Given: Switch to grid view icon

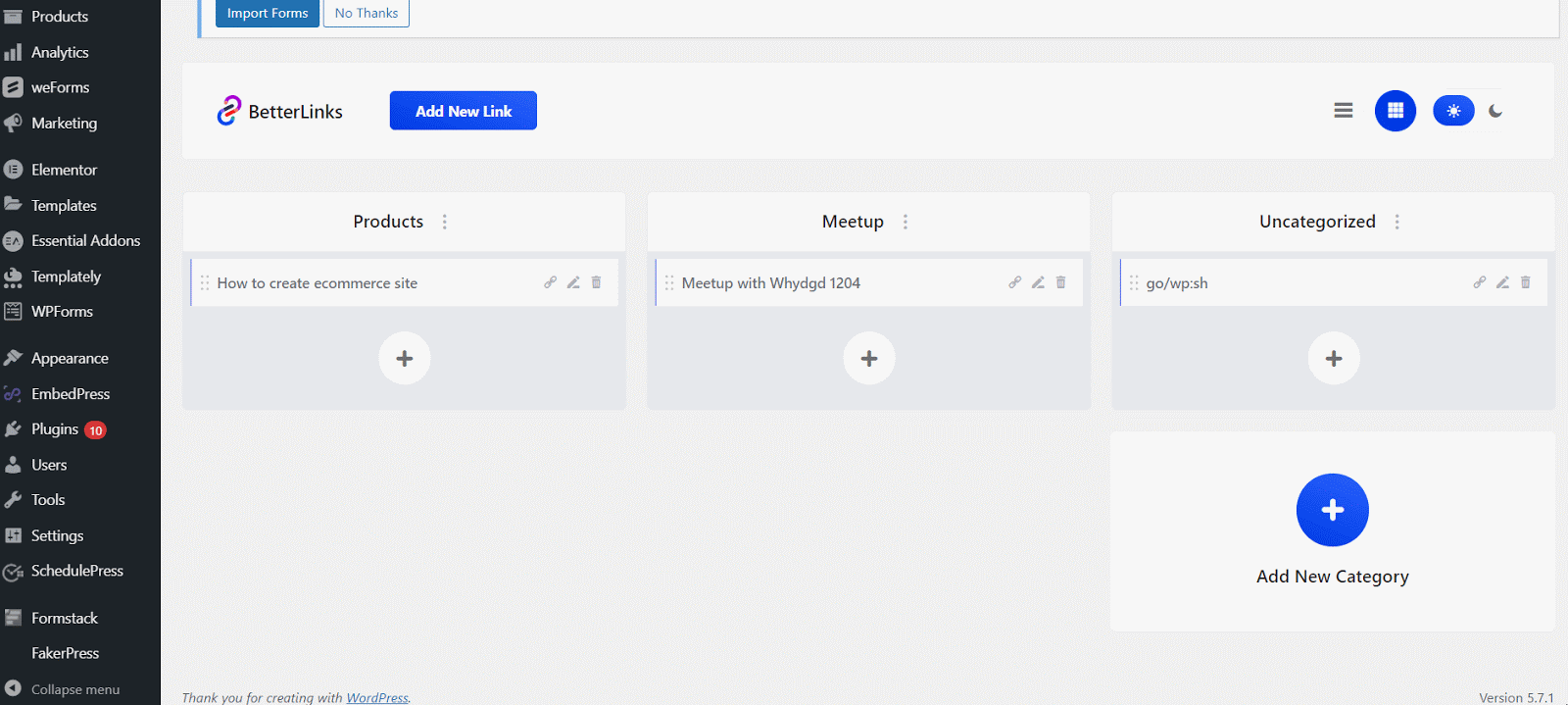Looking at the screenshot, I should (x=1396, y=111).
